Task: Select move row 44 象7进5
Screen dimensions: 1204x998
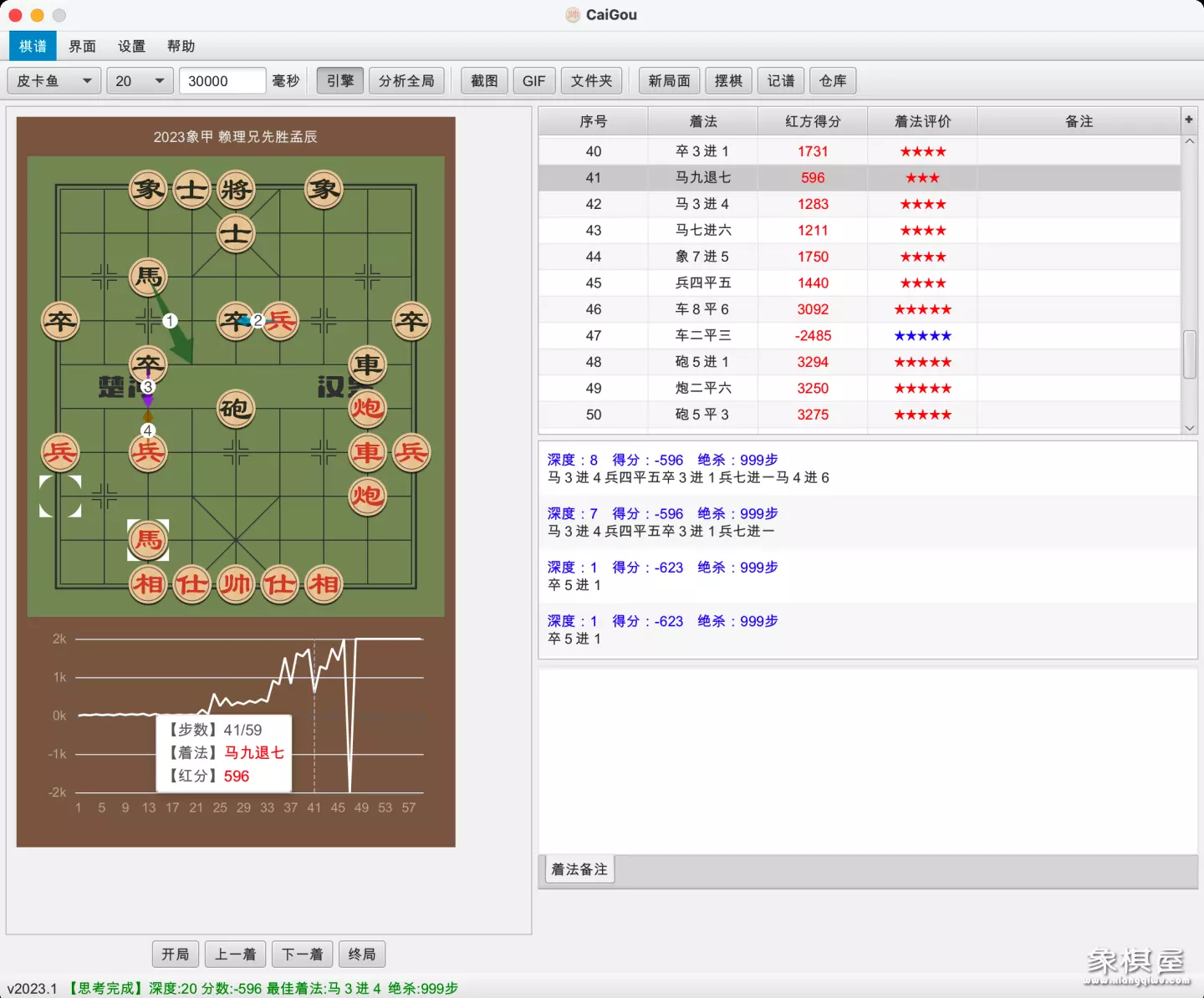Action: [x=860, y=257]
